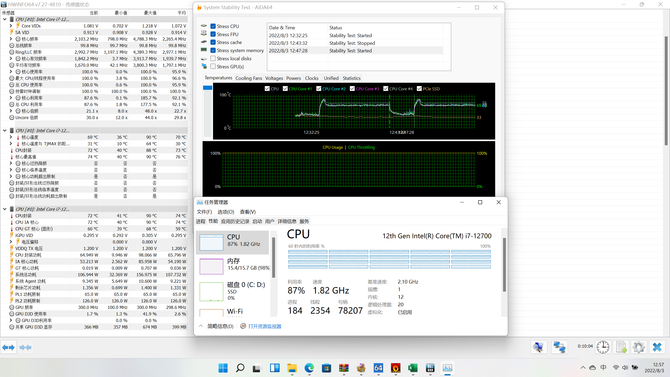Open the Windows Start menu
The height and width of the screenshot is (377, 670).
223,368
